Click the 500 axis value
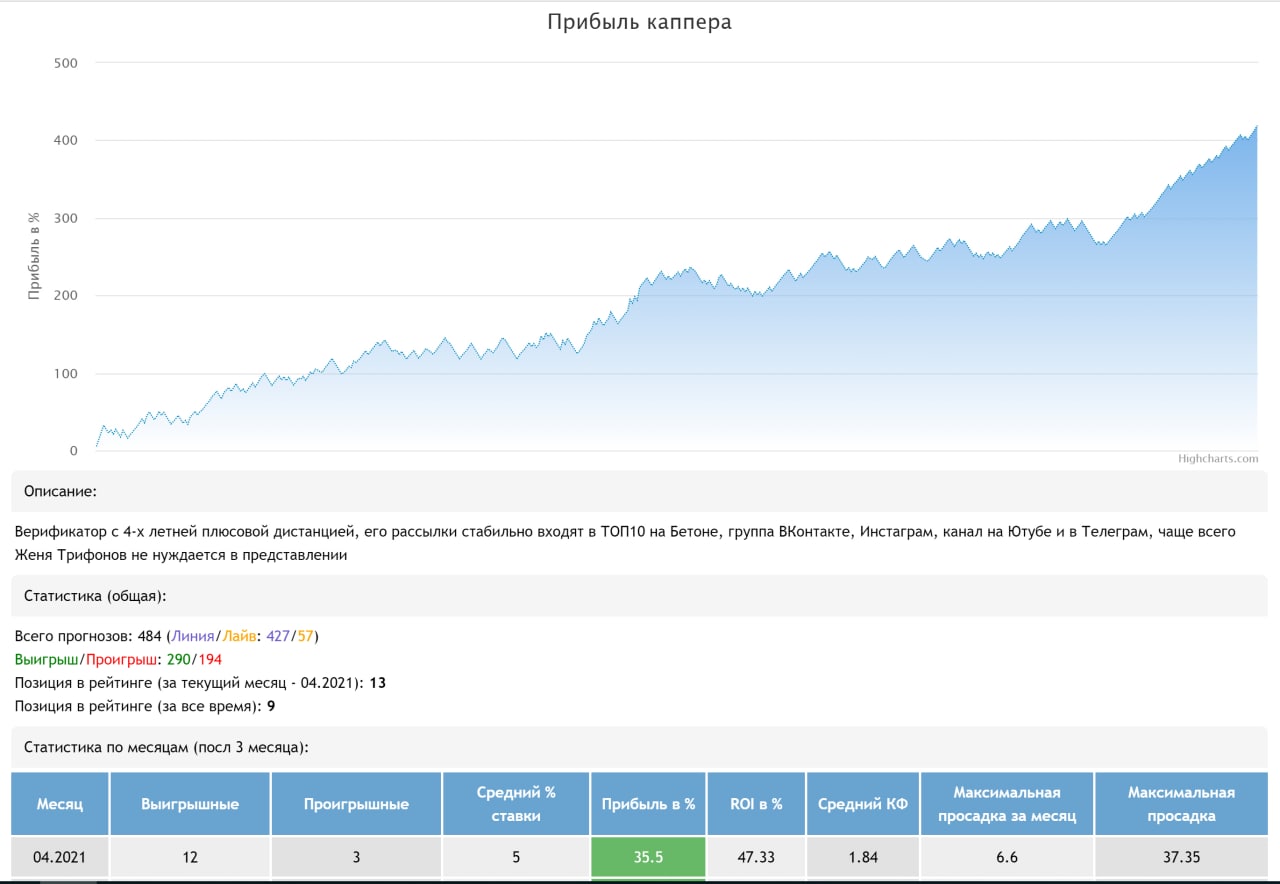This screenshot has height=884, width=1280. point(66,62)
